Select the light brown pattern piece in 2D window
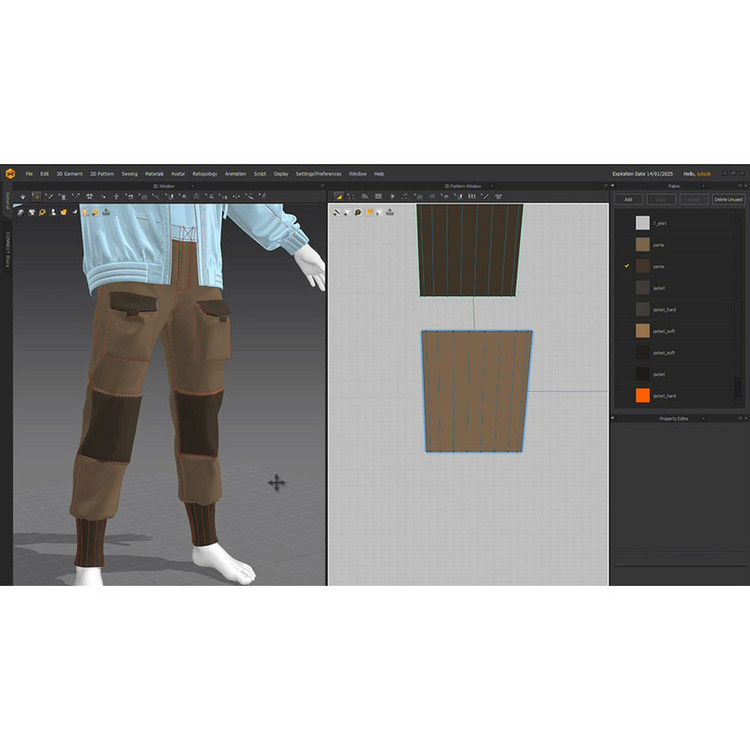The width and height of the screenshot is (750, 750). [x=476, y=390]
